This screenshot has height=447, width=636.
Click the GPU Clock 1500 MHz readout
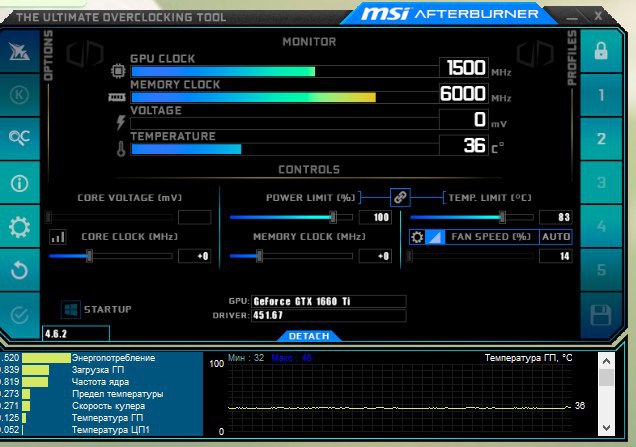pyautogui.click(x=464, y=67)
